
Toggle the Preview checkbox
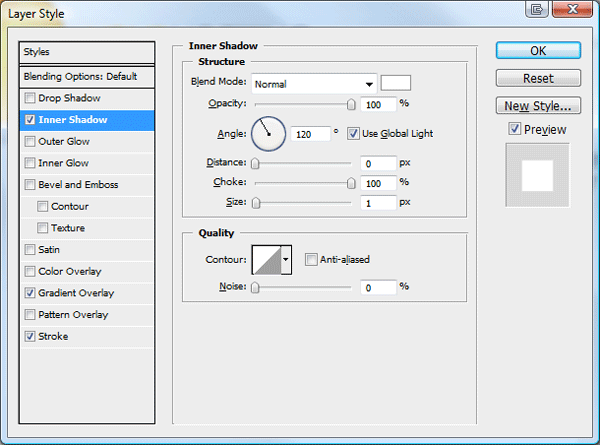click(515, 129)
